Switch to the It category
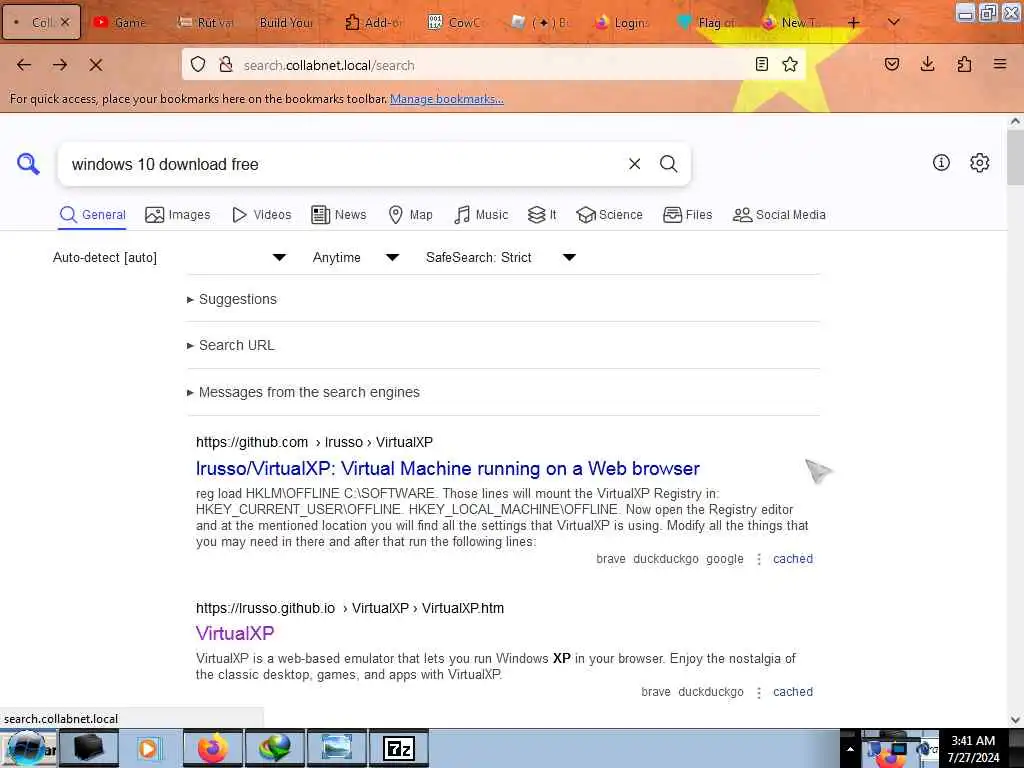The image size is (1024, 768). (x=542, y=215)
